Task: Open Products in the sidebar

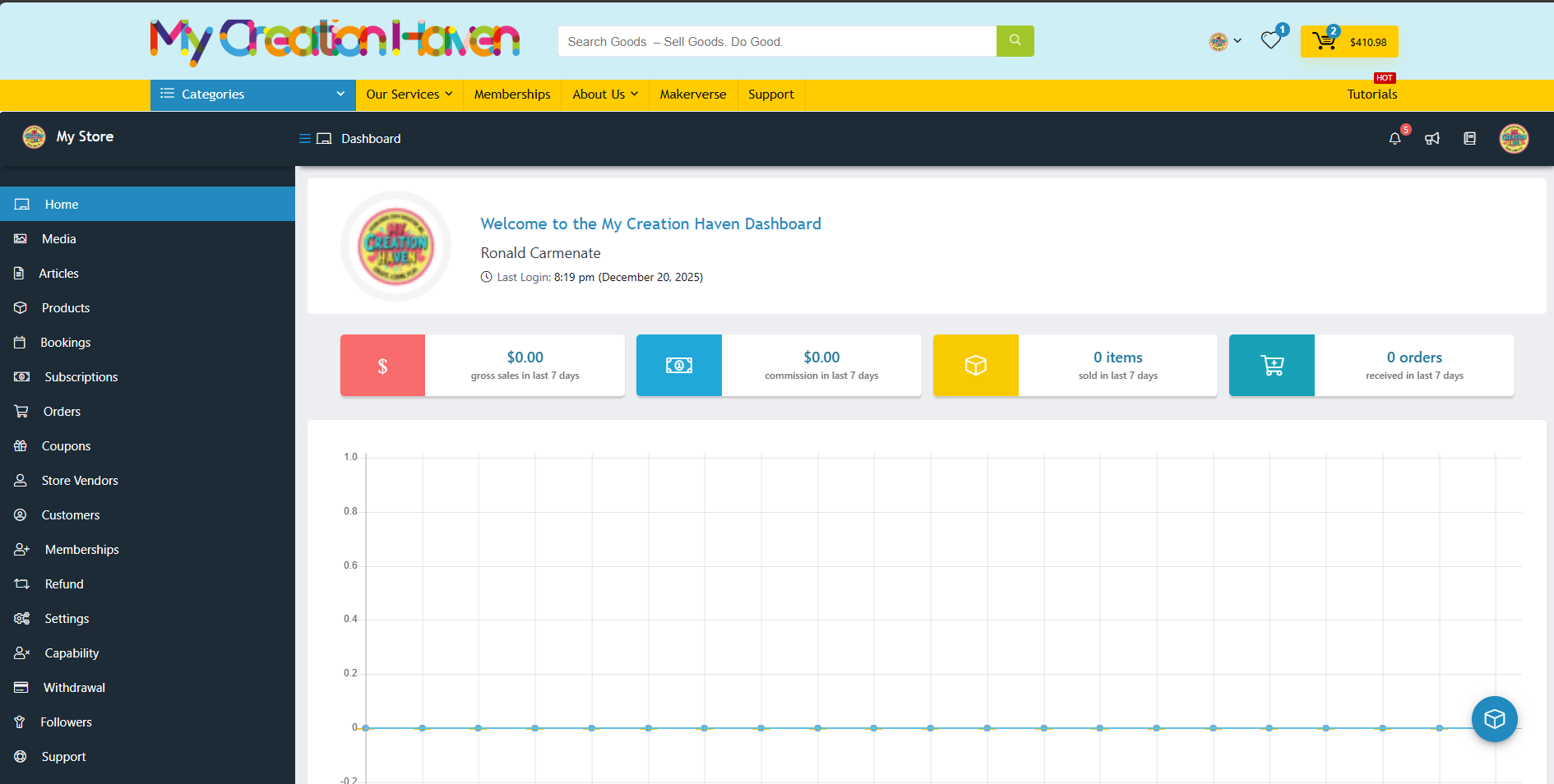Action: click(x=66, y=308)
